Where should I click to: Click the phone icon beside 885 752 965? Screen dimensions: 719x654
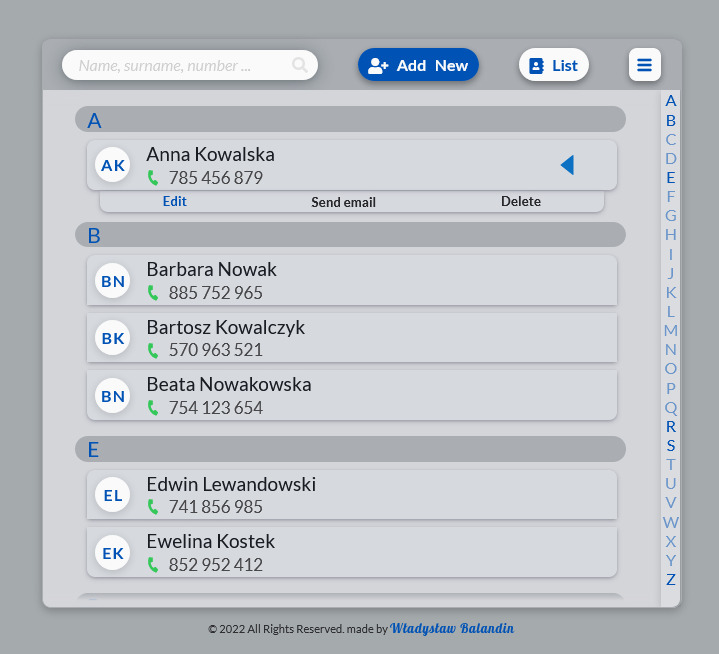point(153,293)
